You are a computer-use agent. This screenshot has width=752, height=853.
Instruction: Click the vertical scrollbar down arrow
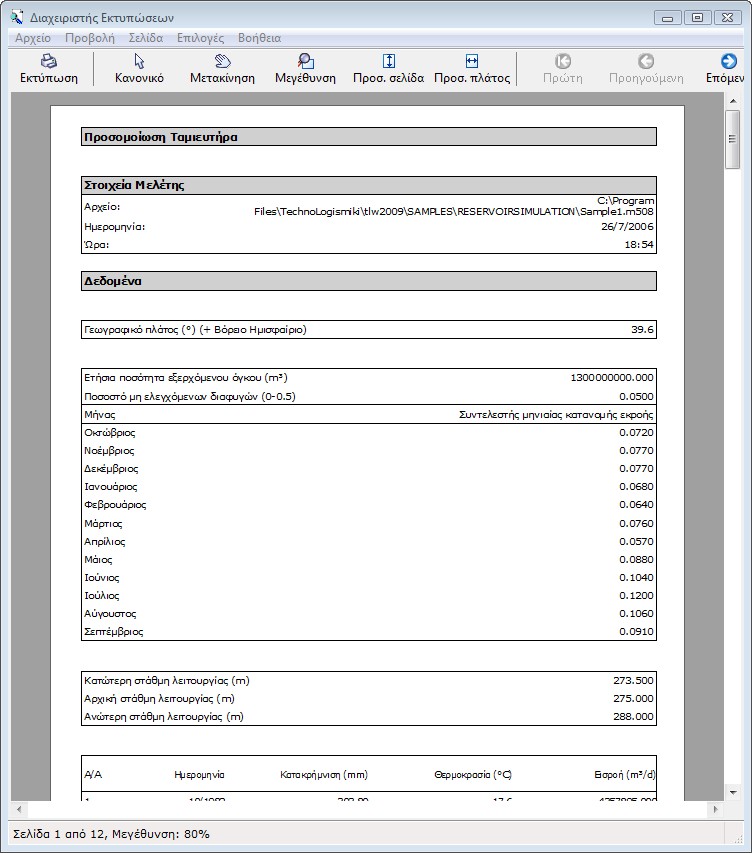(733, 792)
